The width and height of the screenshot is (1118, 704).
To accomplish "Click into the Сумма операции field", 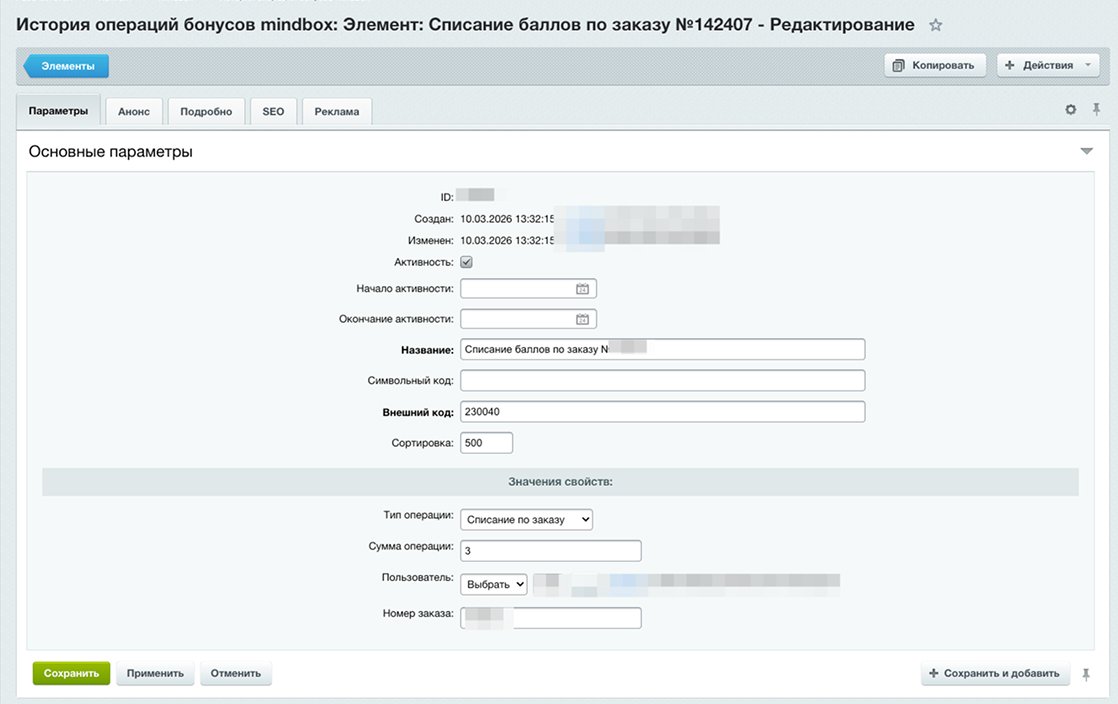I will pos(550,551).
